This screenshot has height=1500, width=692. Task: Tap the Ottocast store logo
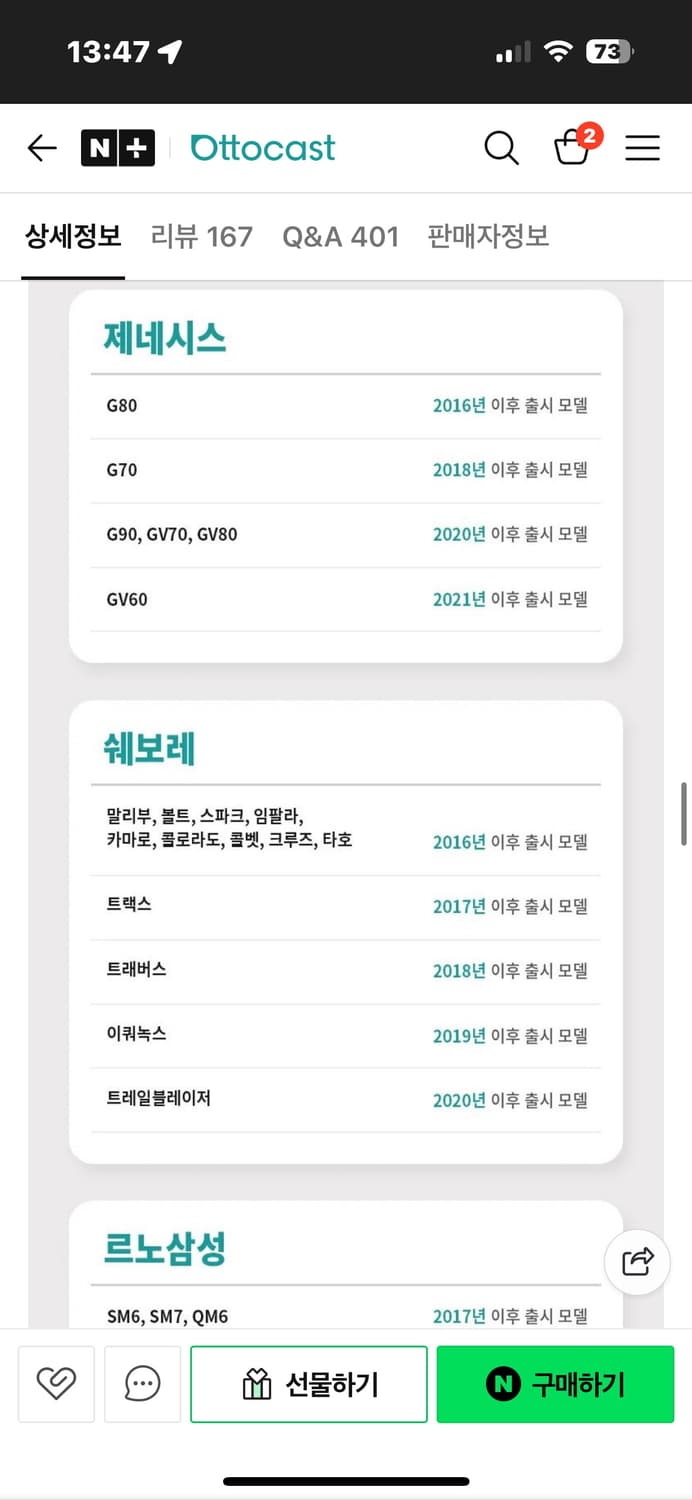click(x=262, y=147)
